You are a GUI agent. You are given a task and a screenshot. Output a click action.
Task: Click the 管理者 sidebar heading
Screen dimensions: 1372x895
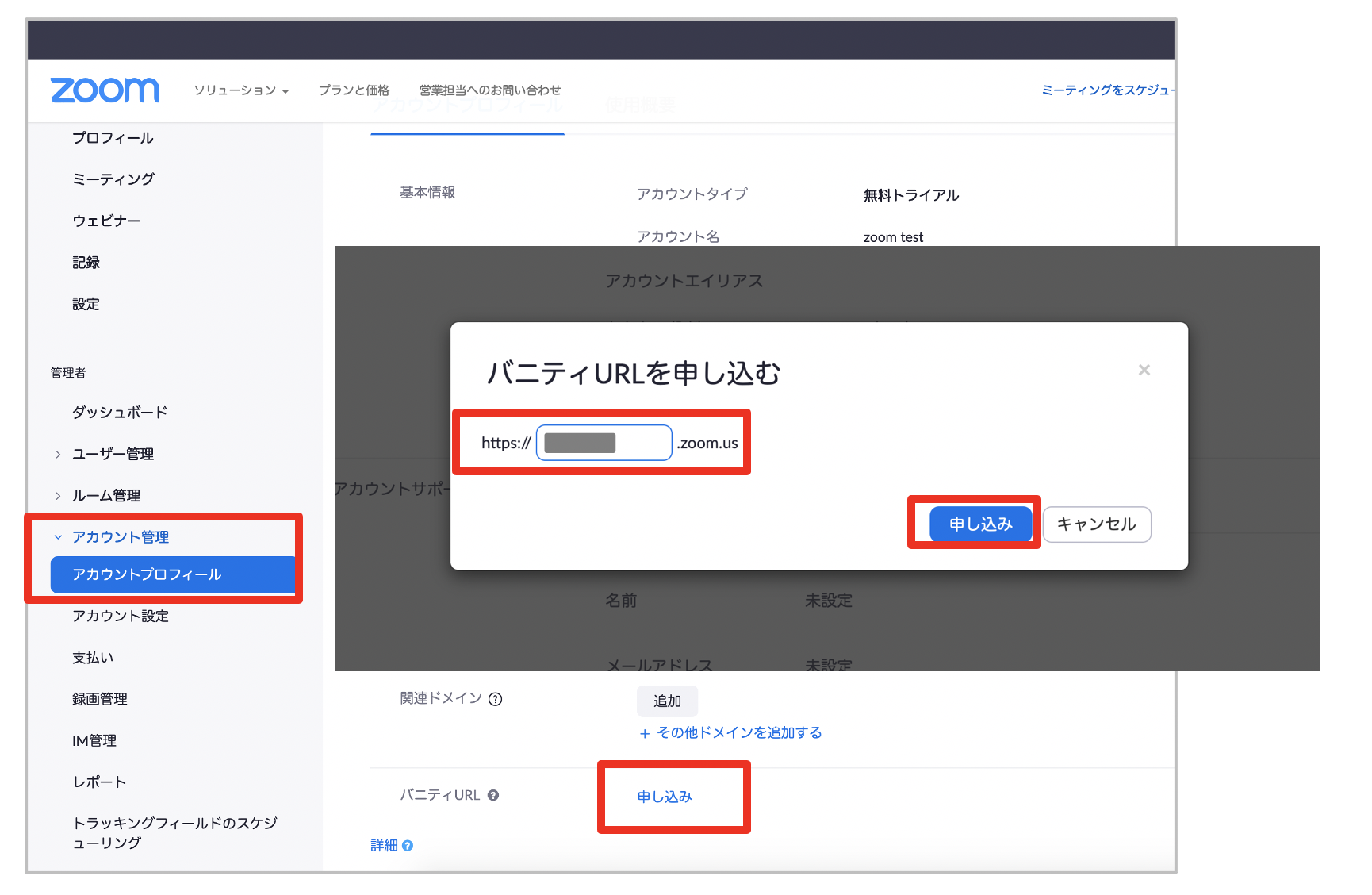click(68, 373)
